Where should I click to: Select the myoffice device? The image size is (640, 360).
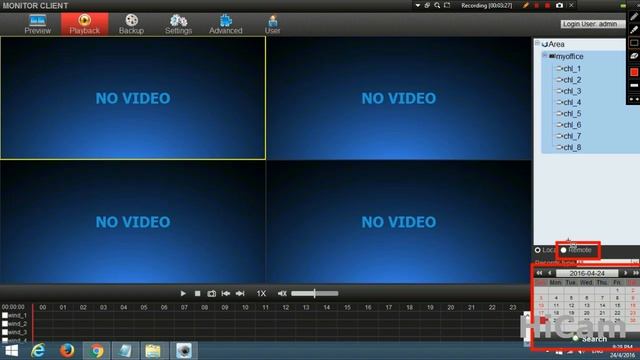pyautogui.click(x=569, y=56)
